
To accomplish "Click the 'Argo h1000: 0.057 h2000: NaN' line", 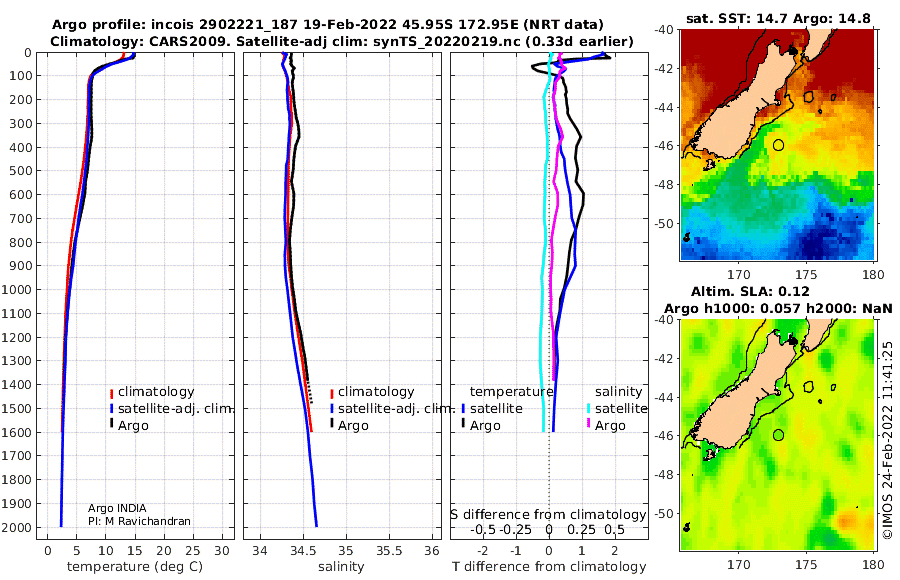I will click(778, 308).
